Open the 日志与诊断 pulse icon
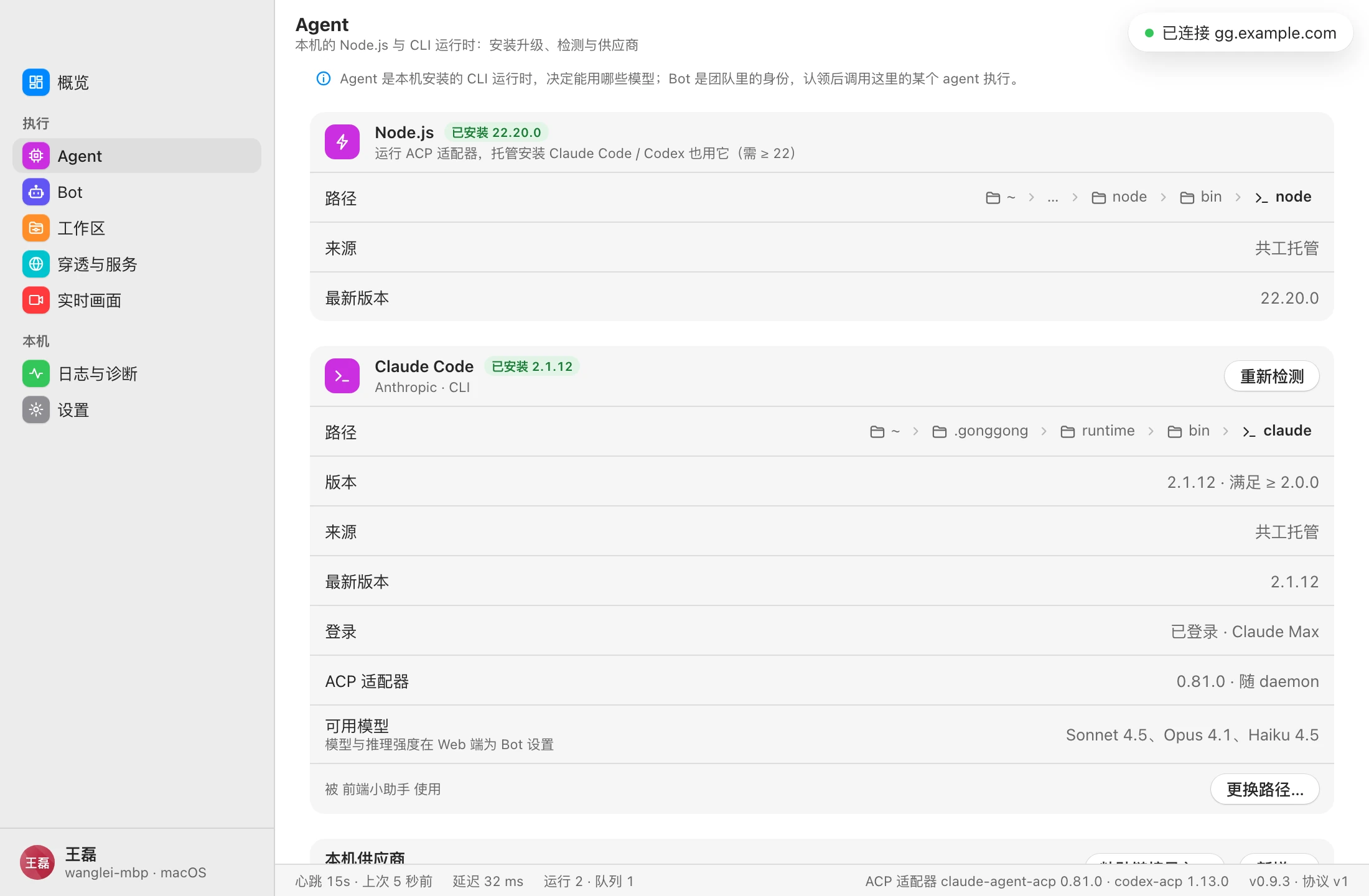Viewport: 1369px width, 896px height. 36,373
